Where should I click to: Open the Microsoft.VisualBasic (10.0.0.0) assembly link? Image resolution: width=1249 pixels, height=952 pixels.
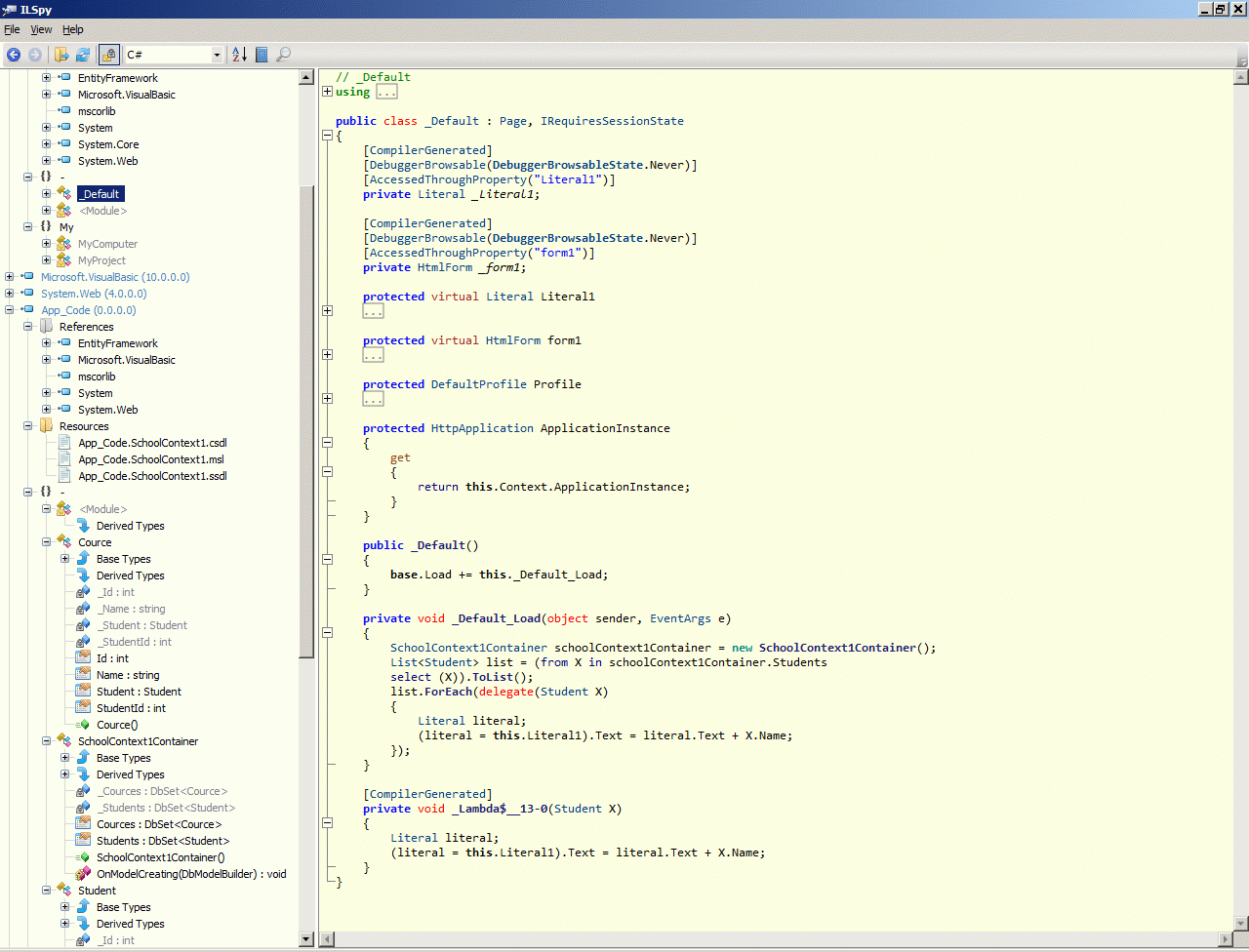pos(115,277)
